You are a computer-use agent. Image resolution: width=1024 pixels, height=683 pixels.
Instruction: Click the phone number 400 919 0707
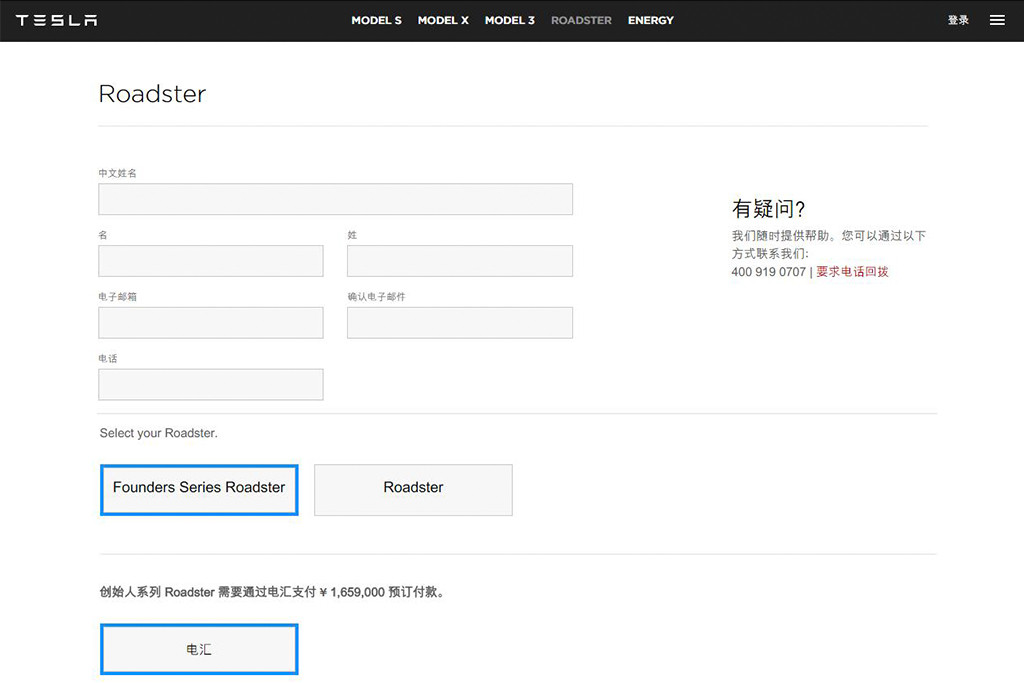click(x=769, y=272)
